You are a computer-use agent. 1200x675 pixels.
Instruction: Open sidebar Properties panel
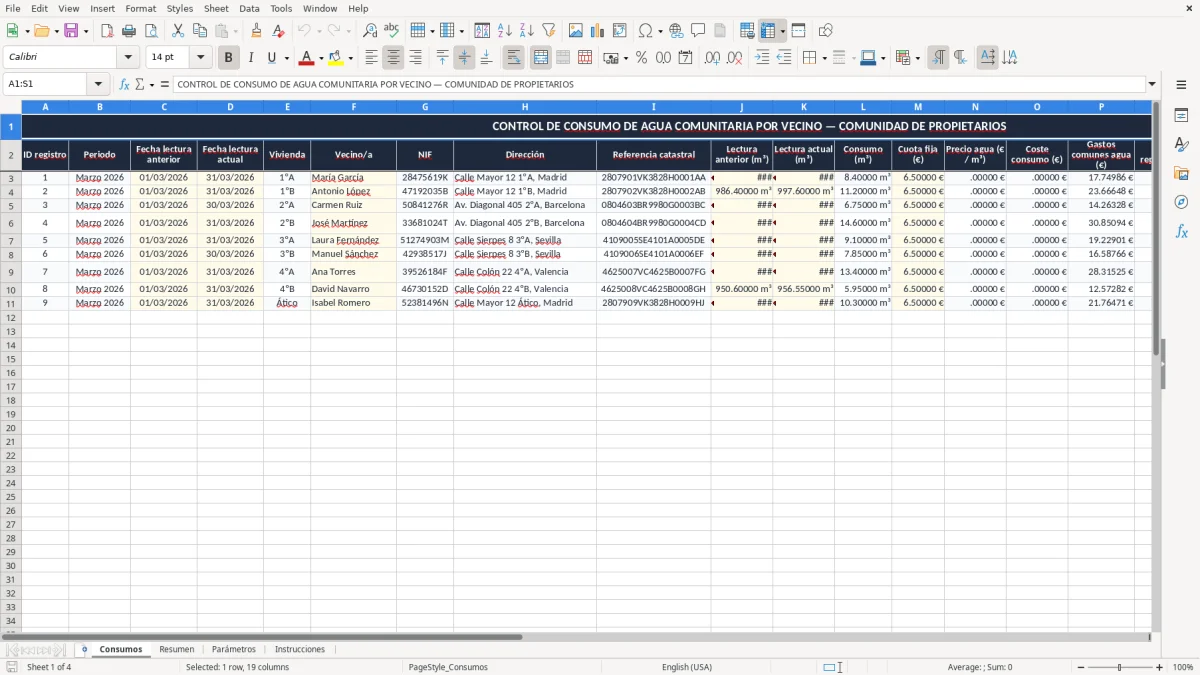click(x=1182, y=116)
